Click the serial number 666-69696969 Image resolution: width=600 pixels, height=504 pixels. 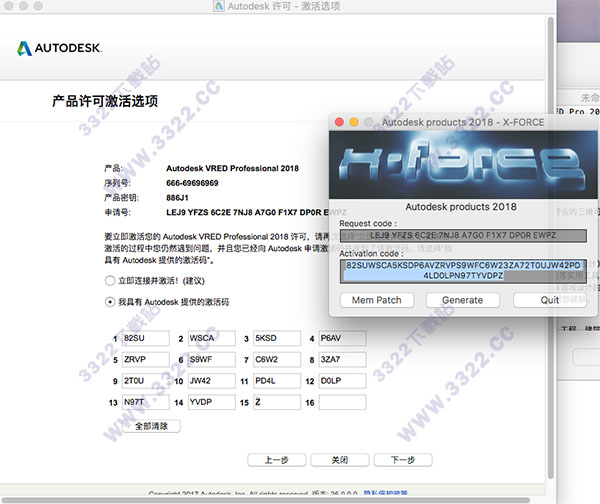pos(192,183)
